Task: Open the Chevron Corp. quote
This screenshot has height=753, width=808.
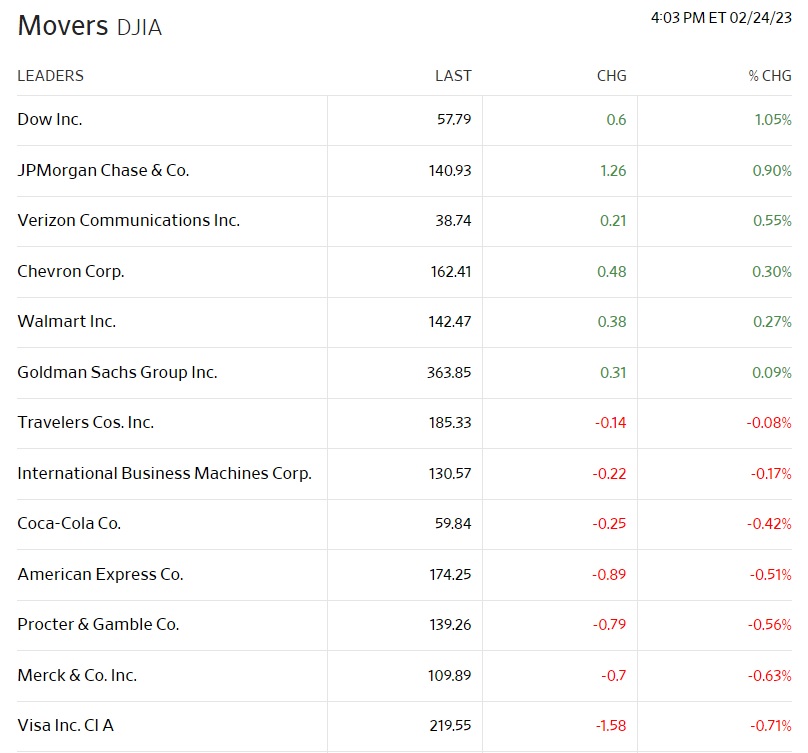Action: point(71,272)
